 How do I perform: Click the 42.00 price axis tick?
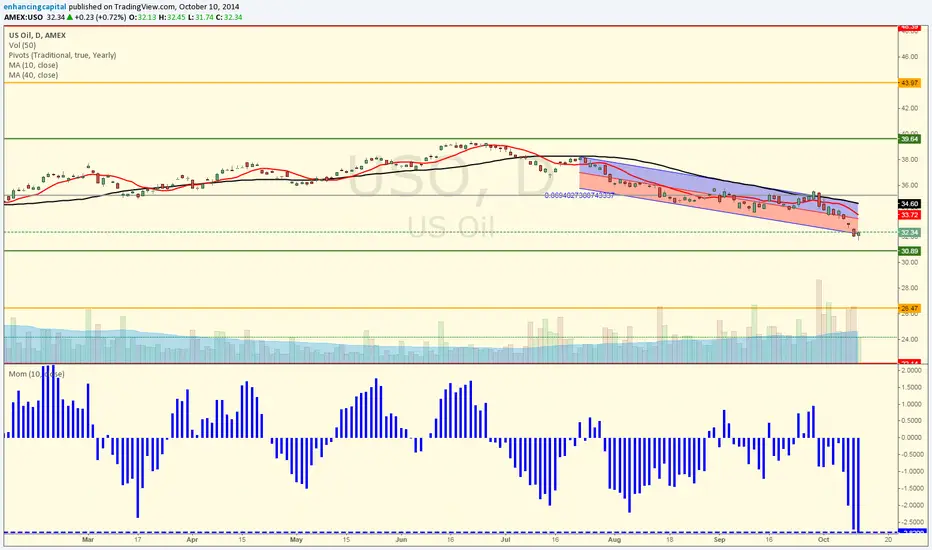[909, 109]
